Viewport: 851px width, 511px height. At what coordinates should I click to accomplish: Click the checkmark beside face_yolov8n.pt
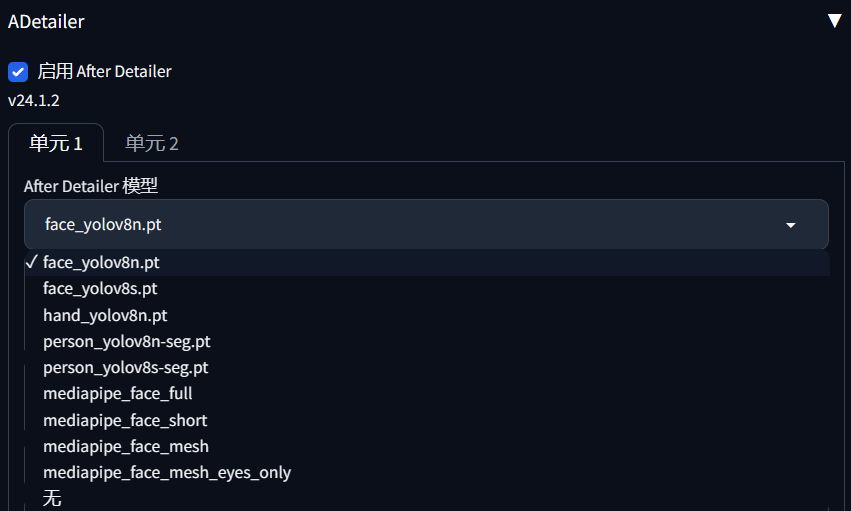point(32,263)
